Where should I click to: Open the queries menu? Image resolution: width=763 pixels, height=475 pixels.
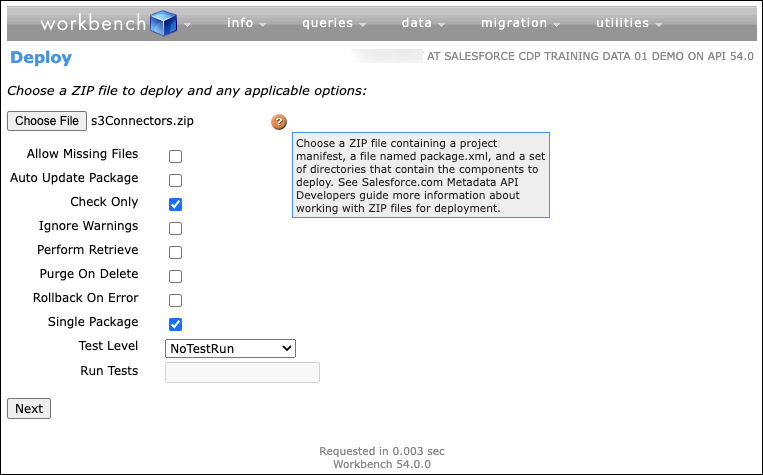pos(334,23)
